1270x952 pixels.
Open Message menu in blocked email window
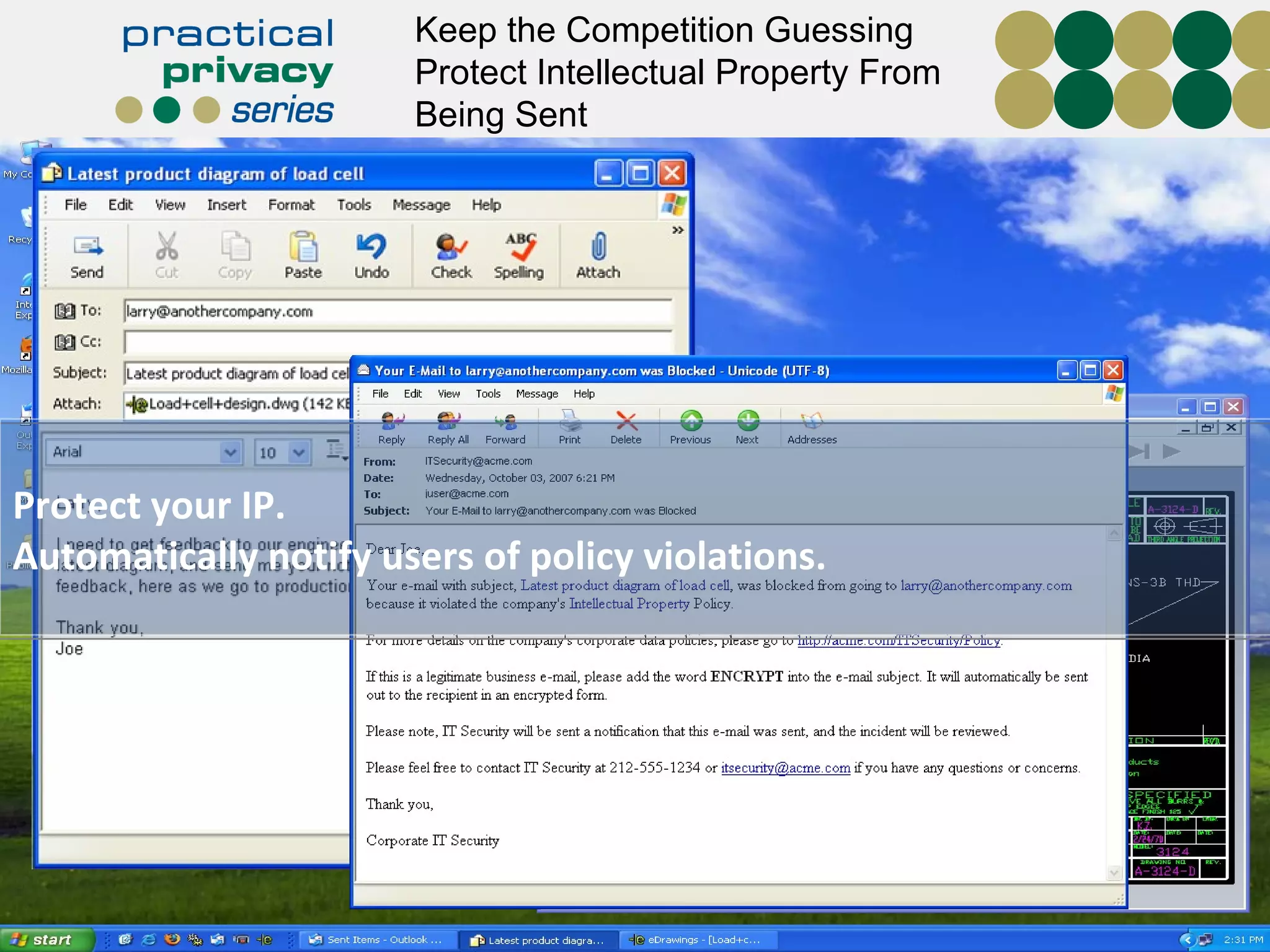(537, 394)
